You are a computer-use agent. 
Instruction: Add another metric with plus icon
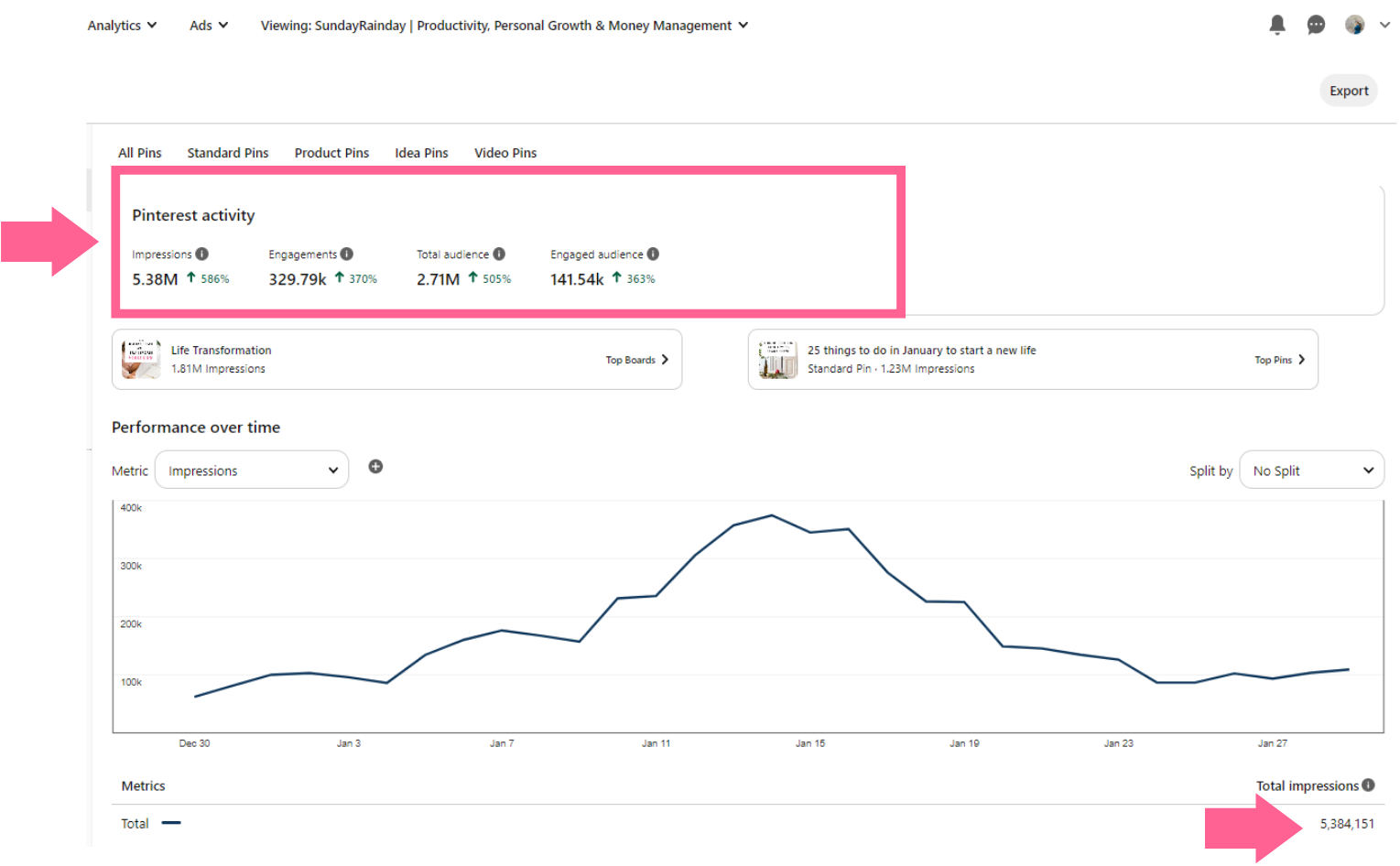[x=375, y=467]
